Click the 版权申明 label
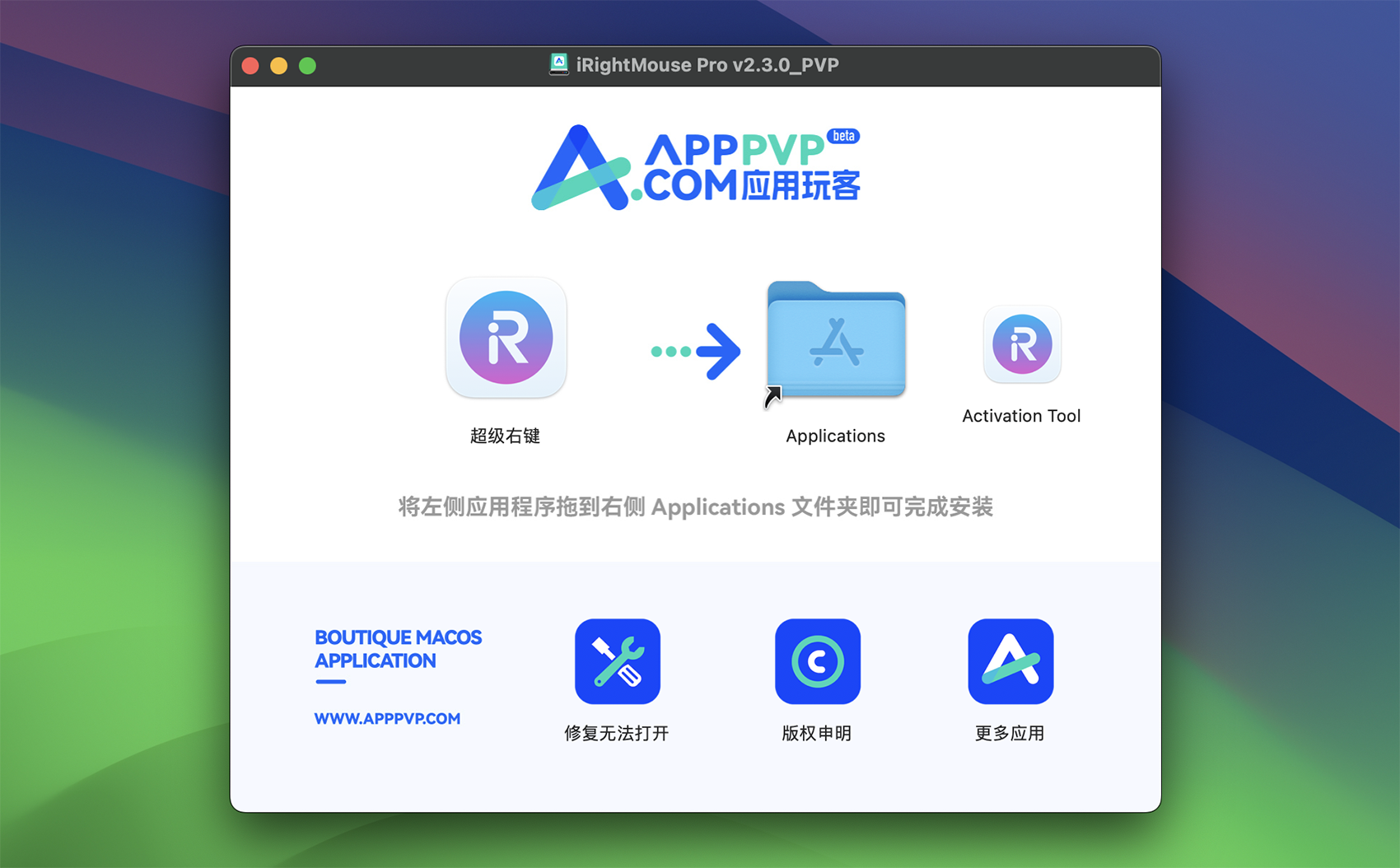Screen dimensions: 1400x868 tap(817, 733)
